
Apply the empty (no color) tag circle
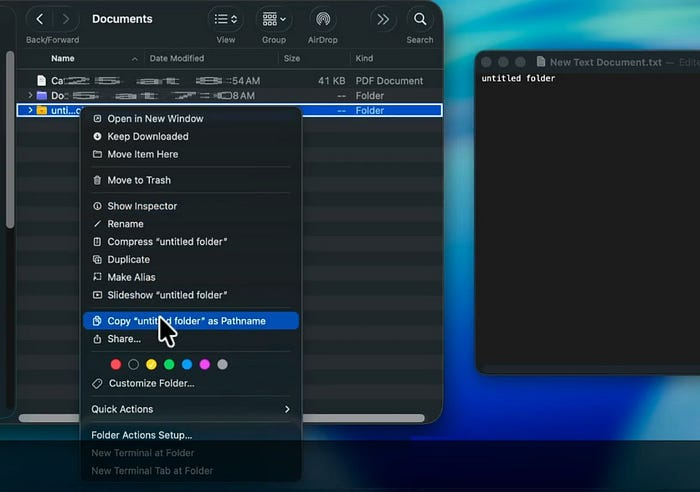click(x=133, y=364)
